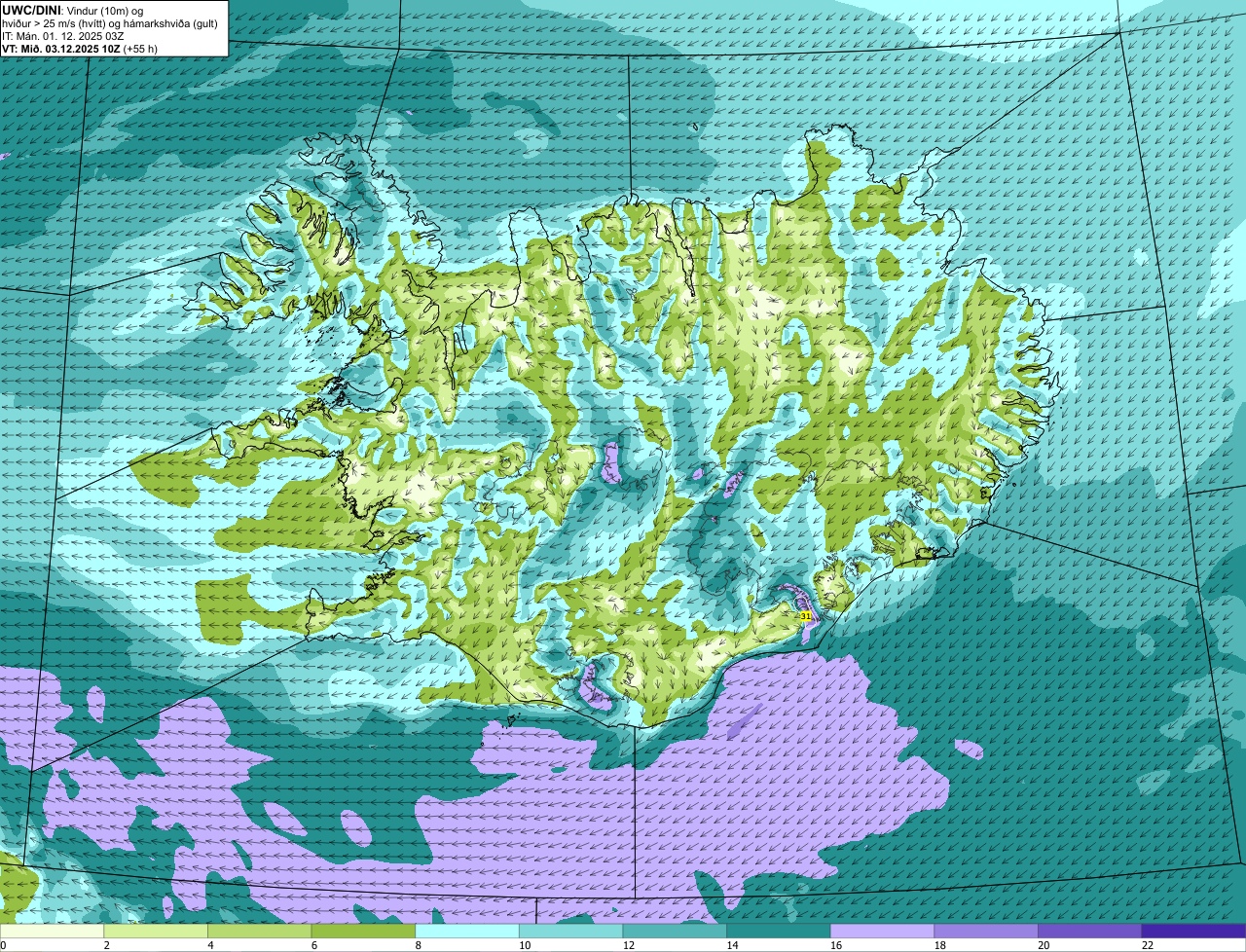Click the 2–4 m/s light yellow-green legend swatch
Screen dimensions: 1246x952
pyautogui.click(x=156, y=931)
